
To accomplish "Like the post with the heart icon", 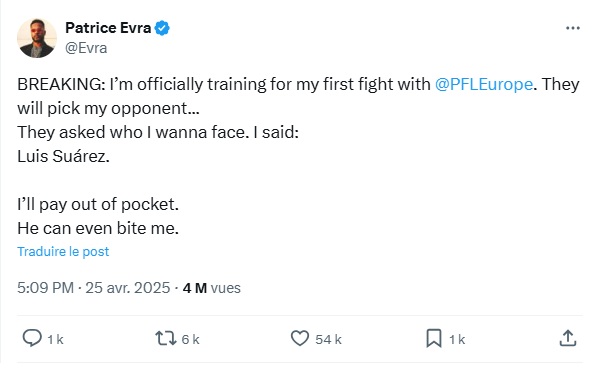I will pyautogui.click(x=300, y=338).
